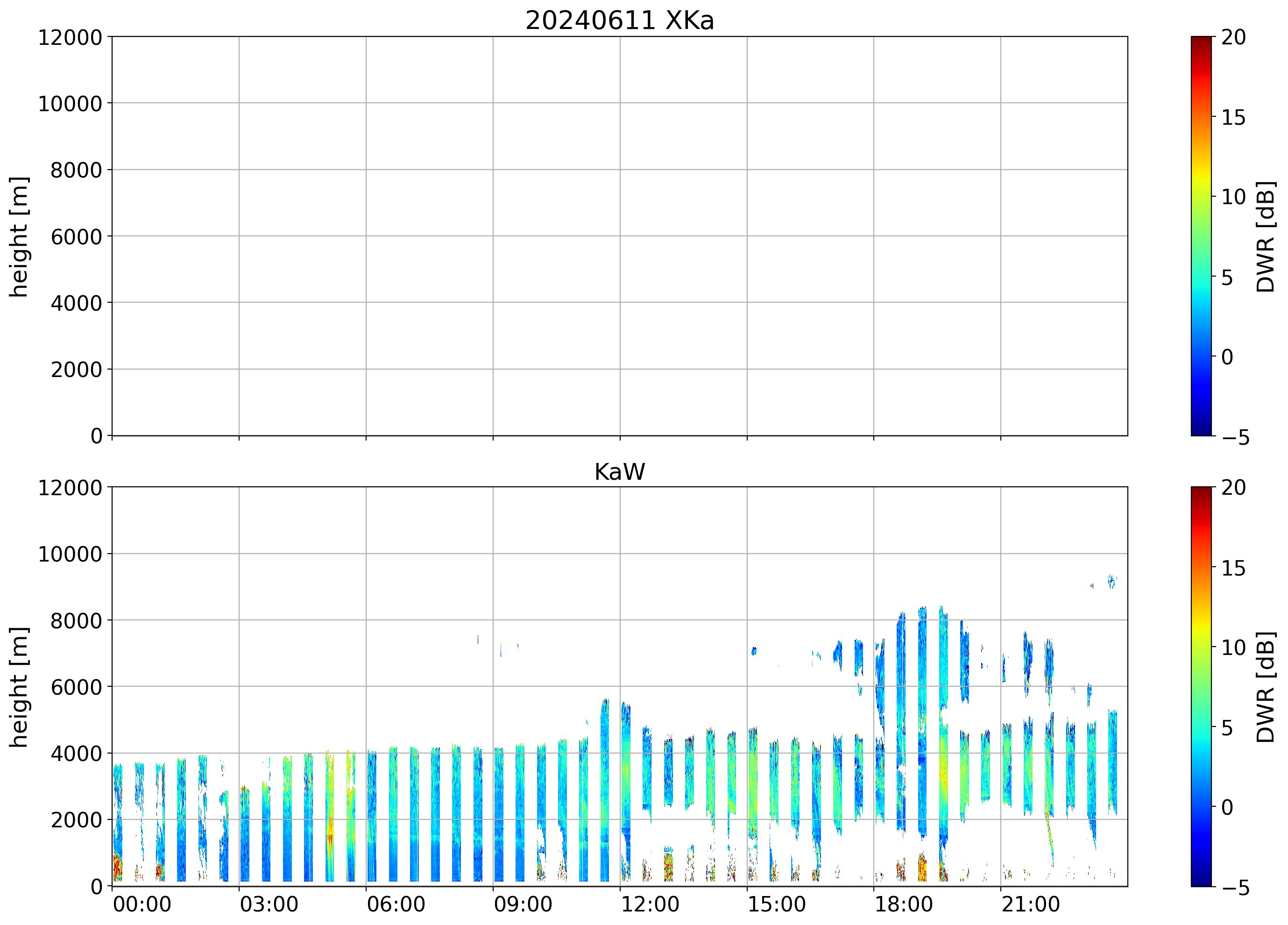1288x925 pixels.
Task: Click the 18:00 time axis label
Action: click(903, 904)
